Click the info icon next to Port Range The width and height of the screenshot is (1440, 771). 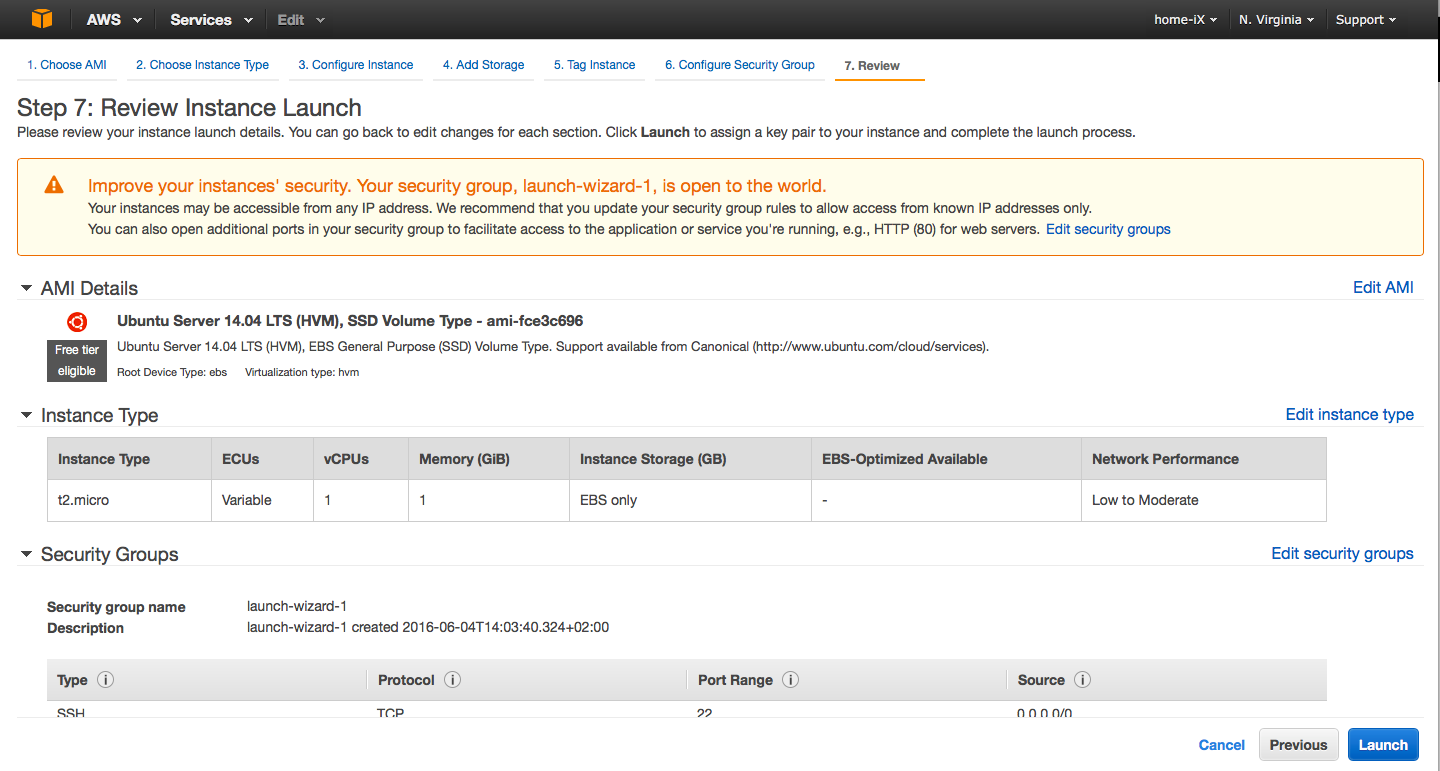790,680
